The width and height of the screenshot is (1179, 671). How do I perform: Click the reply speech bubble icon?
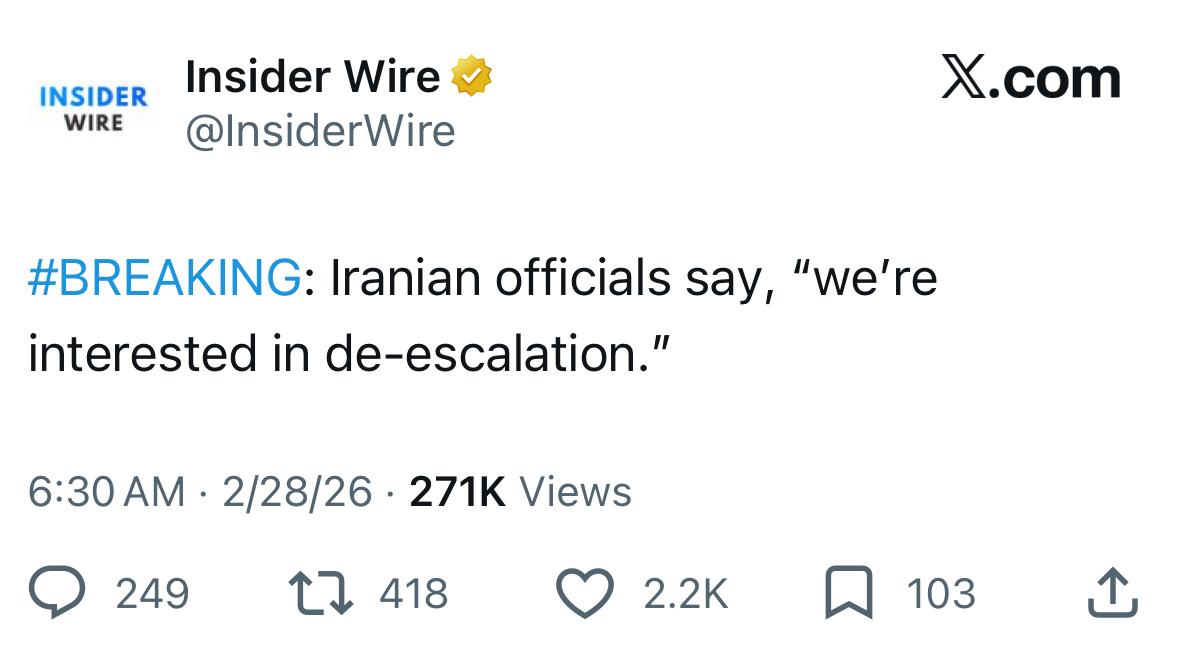(x=61, y=593)
